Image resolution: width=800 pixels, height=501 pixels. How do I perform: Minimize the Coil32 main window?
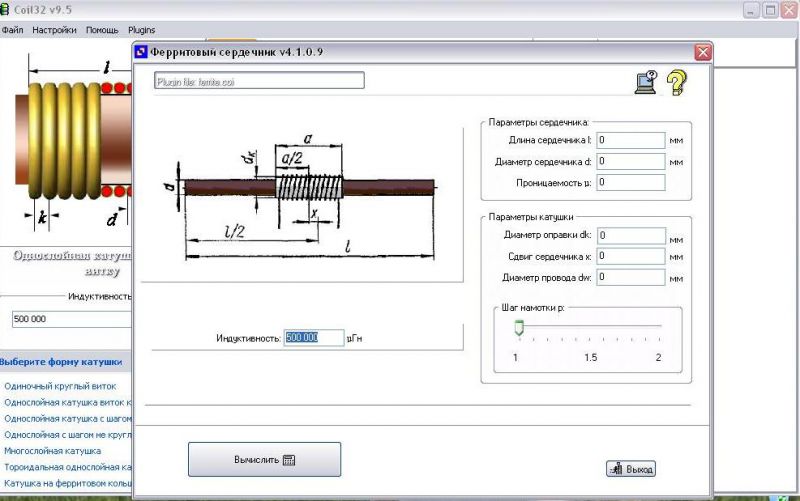coord(750,10)
